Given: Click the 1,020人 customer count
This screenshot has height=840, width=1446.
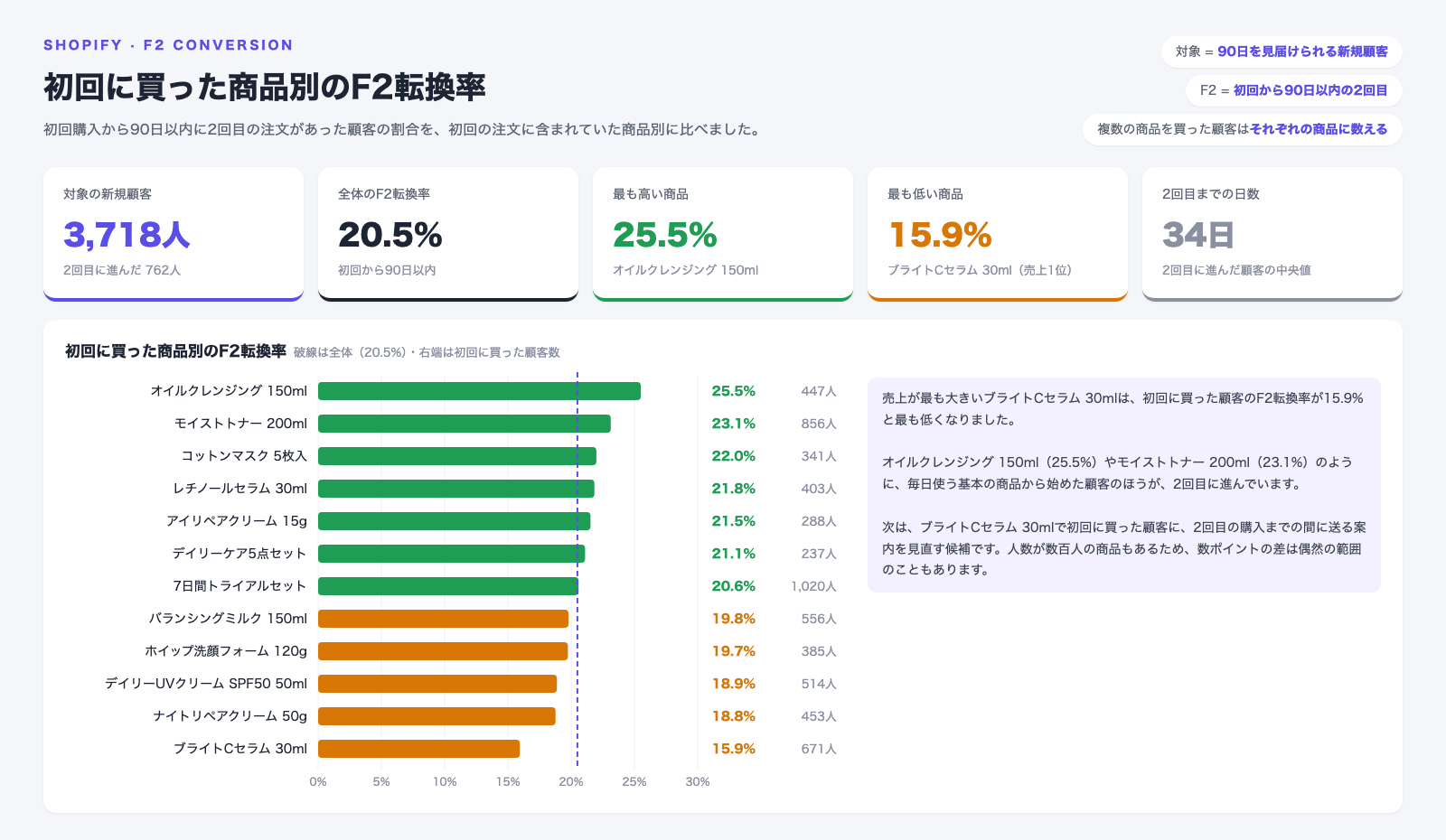Looking at the screenshot, I should coord(813,586).
